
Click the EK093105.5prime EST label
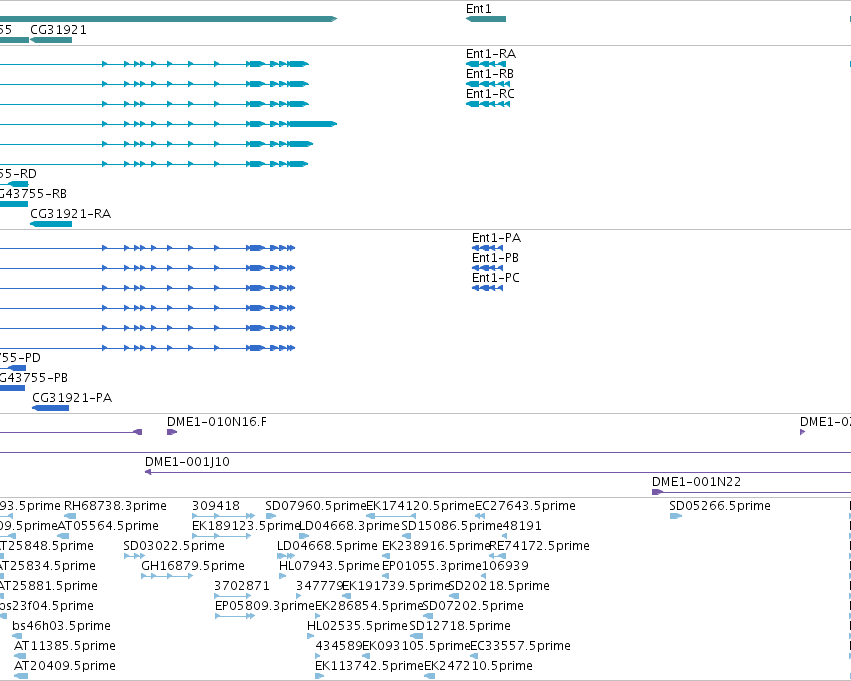[x=416, y=646]
